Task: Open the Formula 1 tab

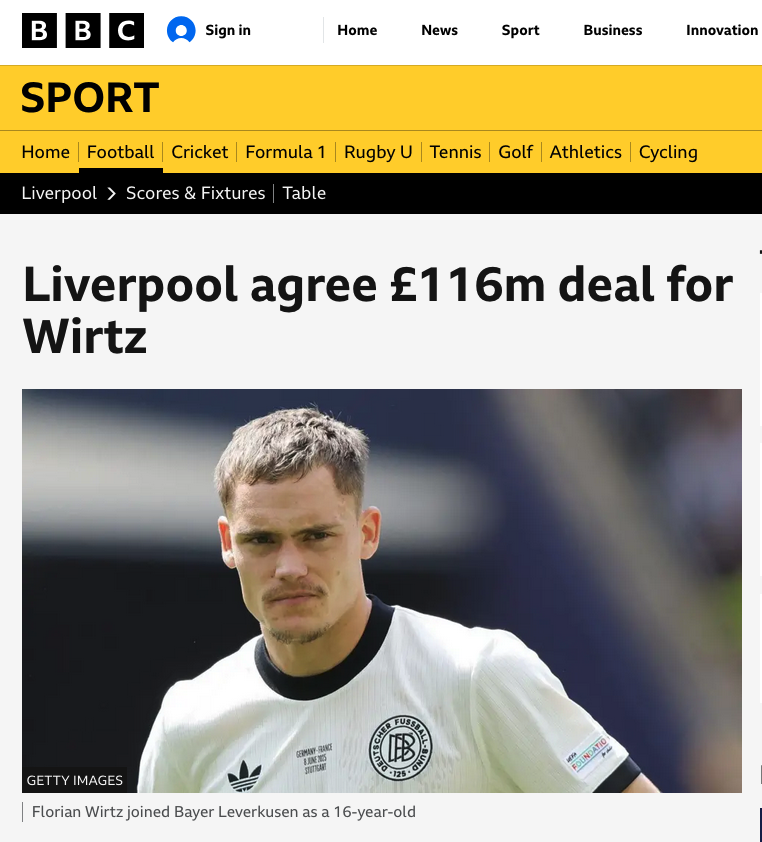Action: click(286, 152)
